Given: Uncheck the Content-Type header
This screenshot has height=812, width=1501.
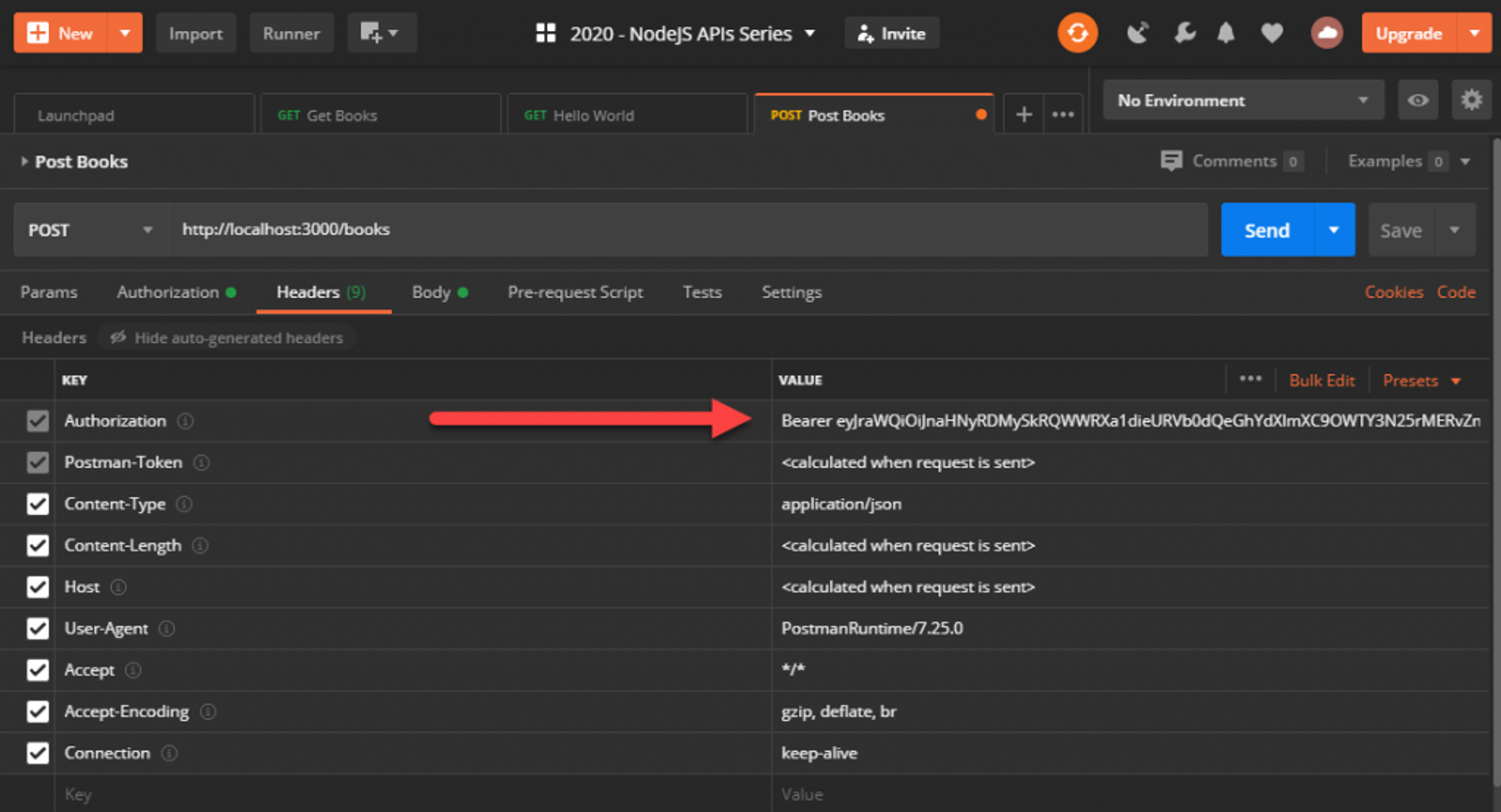Looking at the screenshot, I should [x=38, y=504].
